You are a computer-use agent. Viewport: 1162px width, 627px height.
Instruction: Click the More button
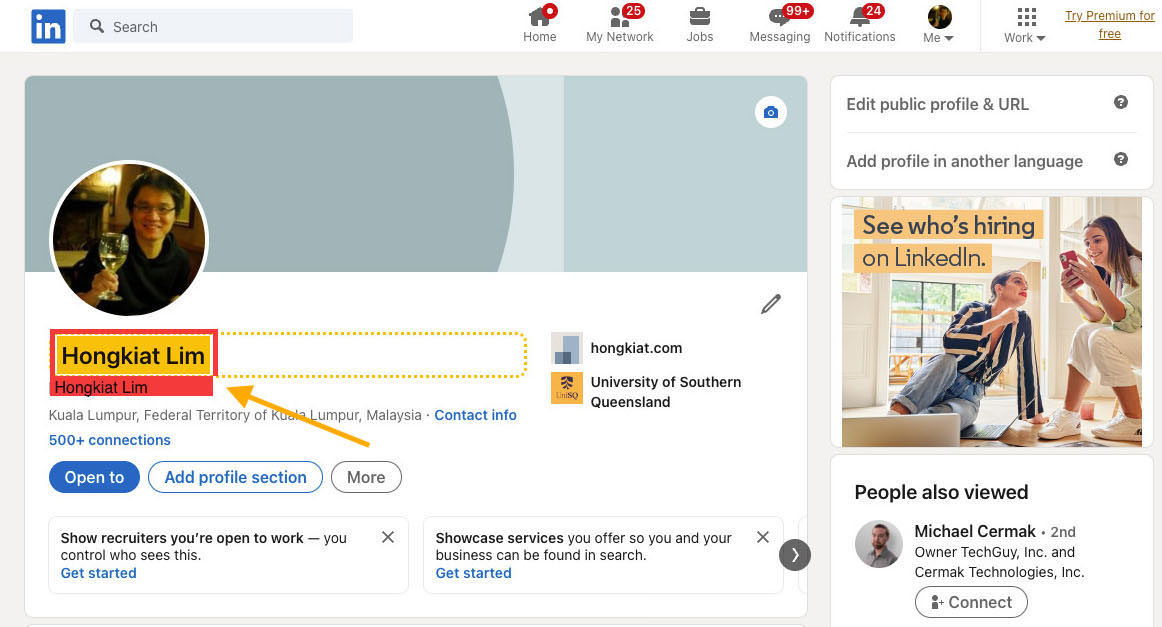point(366,477)
